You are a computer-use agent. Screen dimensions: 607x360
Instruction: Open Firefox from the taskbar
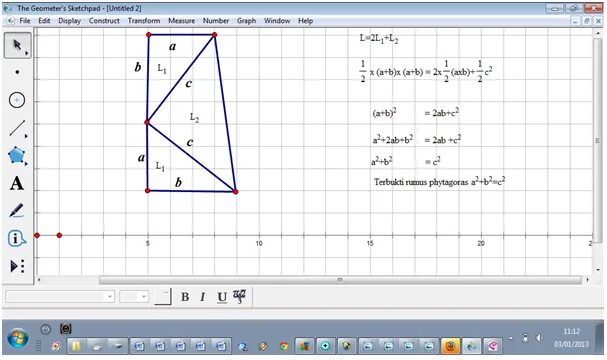(451, 346)
